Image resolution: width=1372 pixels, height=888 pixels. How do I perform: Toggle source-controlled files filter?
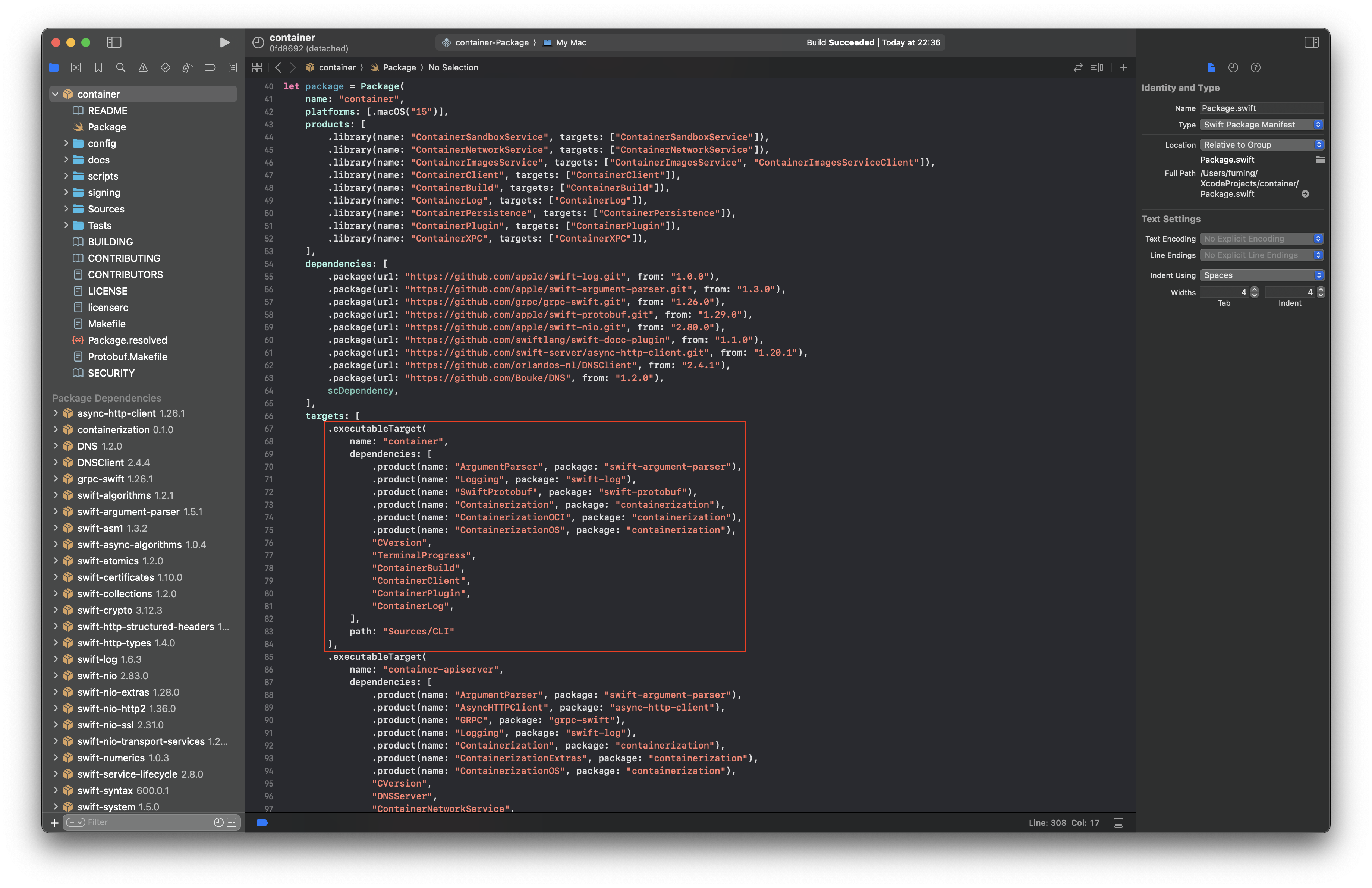(232, 822)
